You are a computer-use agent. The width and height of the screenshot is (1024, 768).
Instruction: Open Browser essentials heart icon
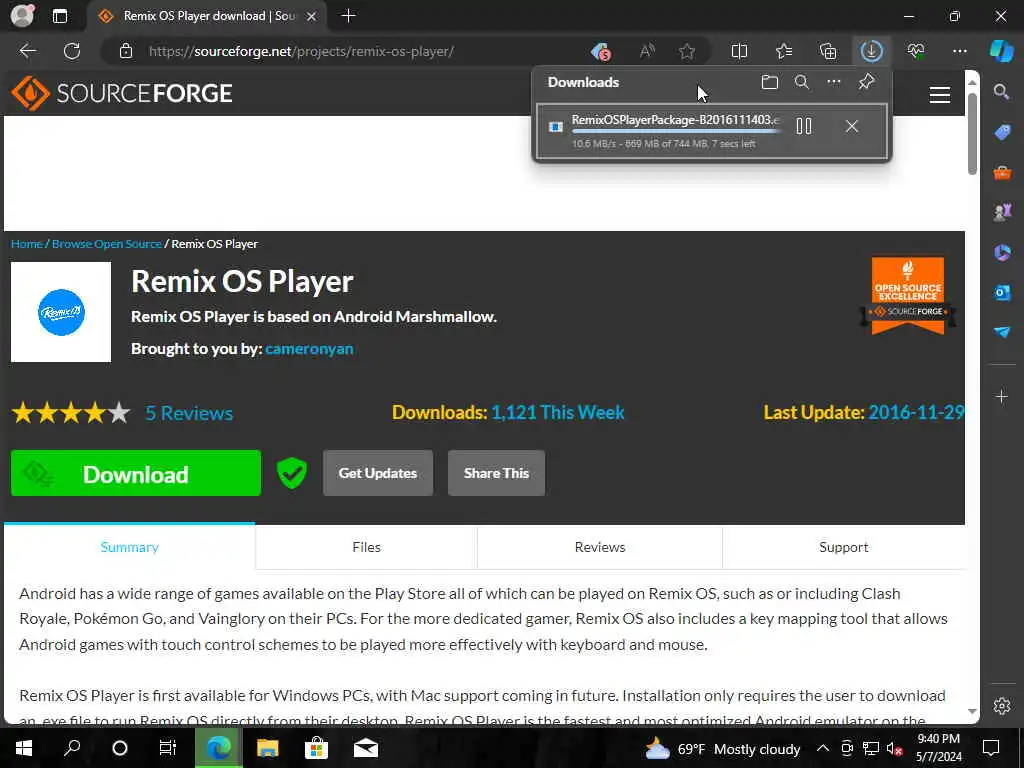pos(916,51)
